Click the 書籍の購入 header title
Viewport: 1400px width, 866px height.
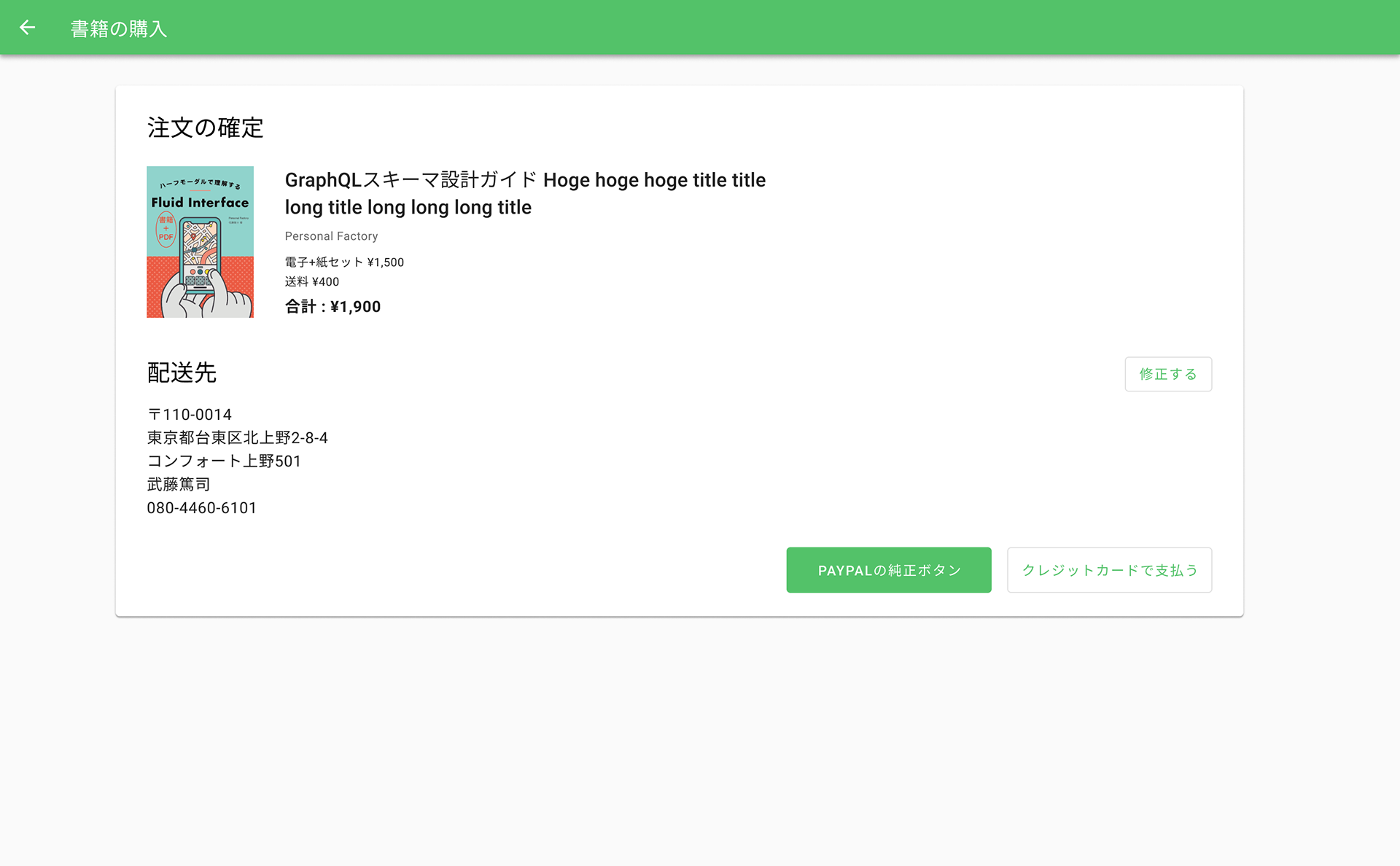pos(119,28)
